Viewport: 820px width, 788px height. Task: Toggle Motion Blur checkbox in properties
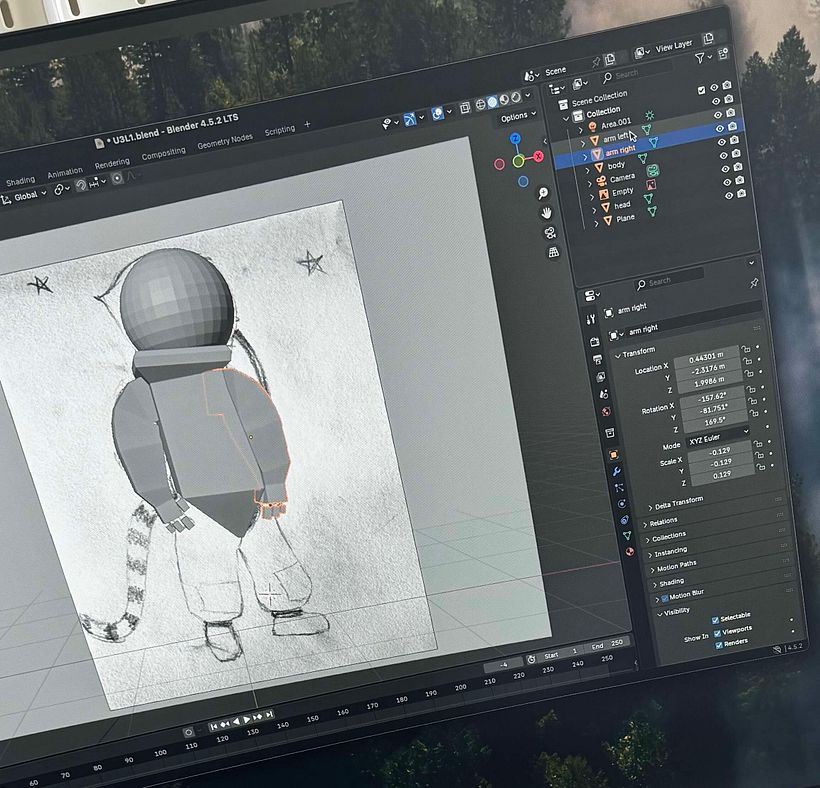[x=664, y=597]
